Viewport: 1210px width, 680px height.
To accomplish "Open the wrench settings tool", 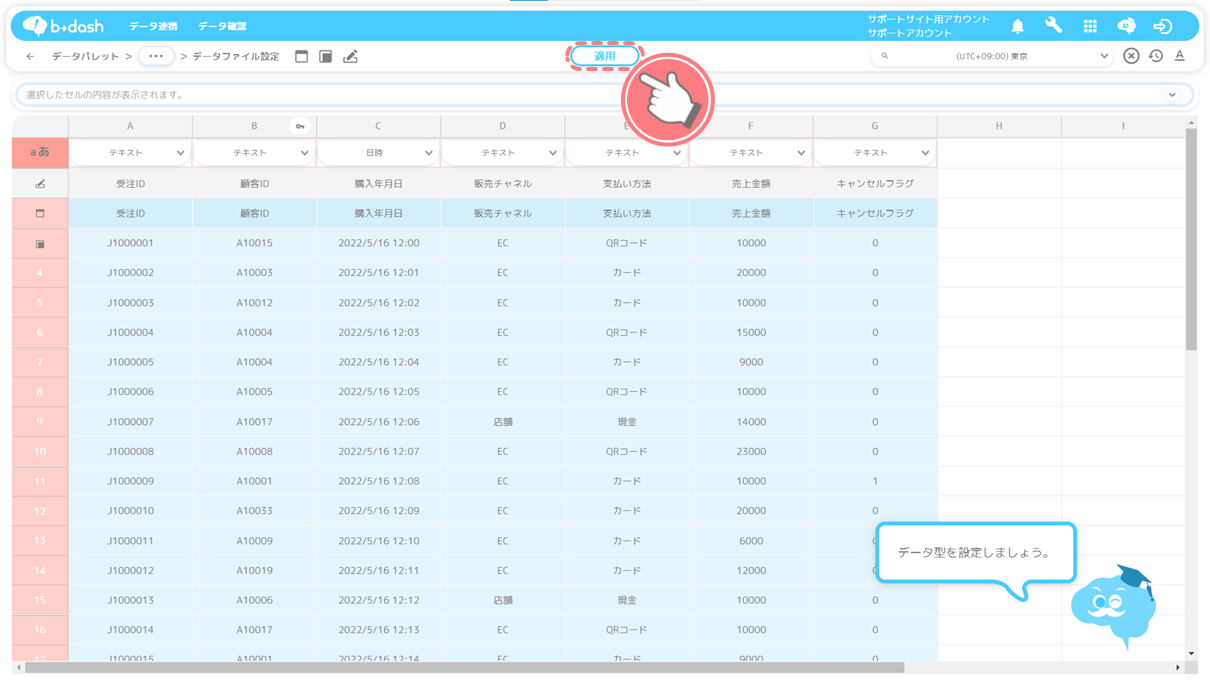I will (1053, 26).
